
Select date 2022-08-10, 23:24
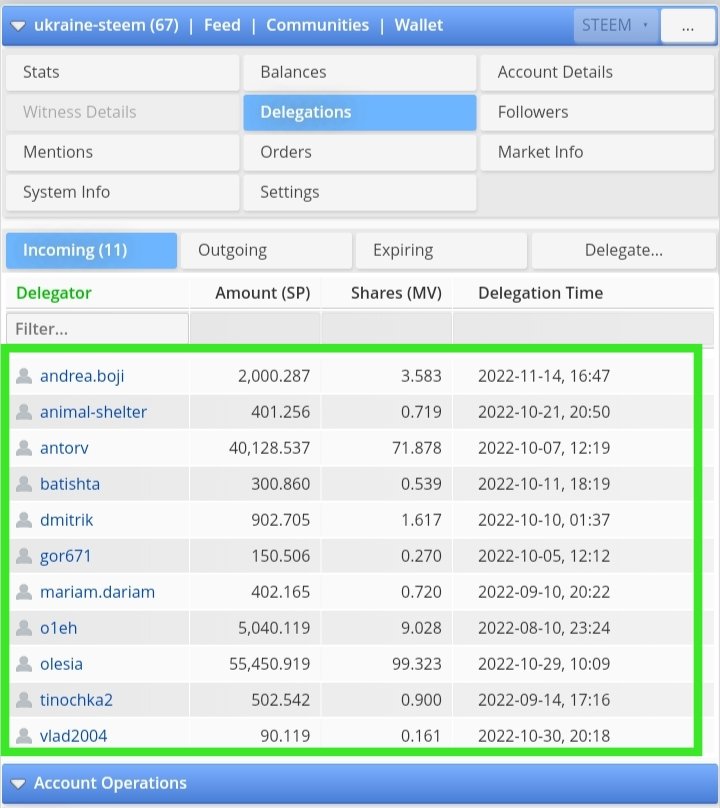click(x=544, y=629)
